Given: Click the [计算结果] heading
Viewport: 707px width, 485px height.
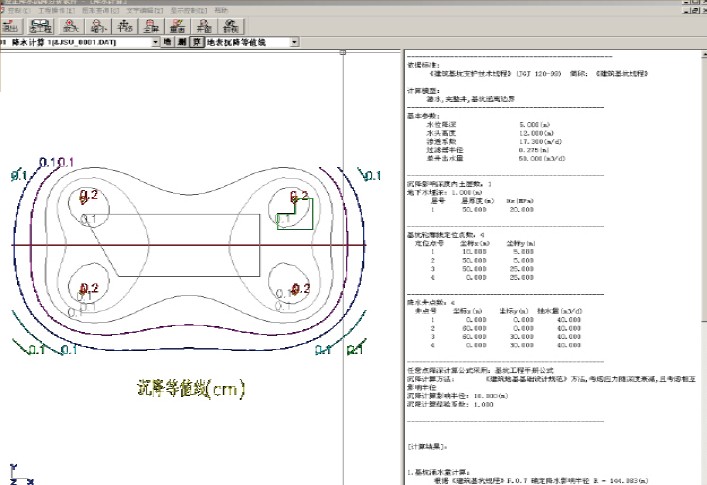Looking at the screenshot, I should [427, 447].
